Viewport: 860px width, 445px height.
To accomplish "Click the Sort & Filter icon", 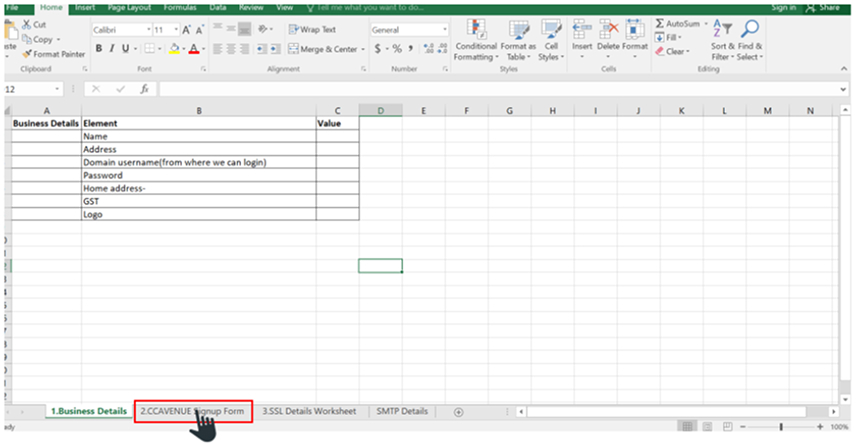I will (x=724, y=40).
